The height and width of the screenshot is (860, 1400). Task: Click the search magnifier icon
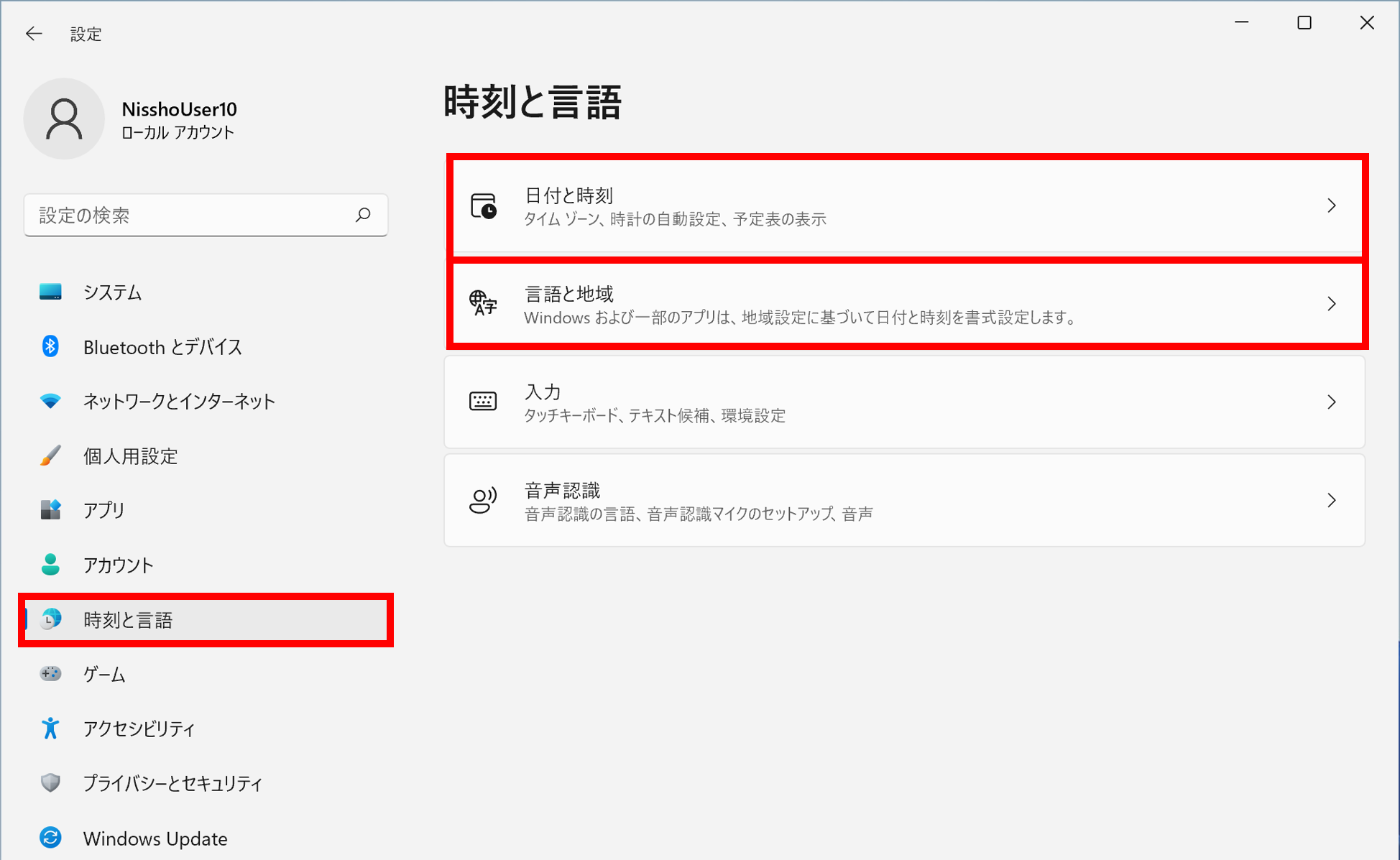363,215
